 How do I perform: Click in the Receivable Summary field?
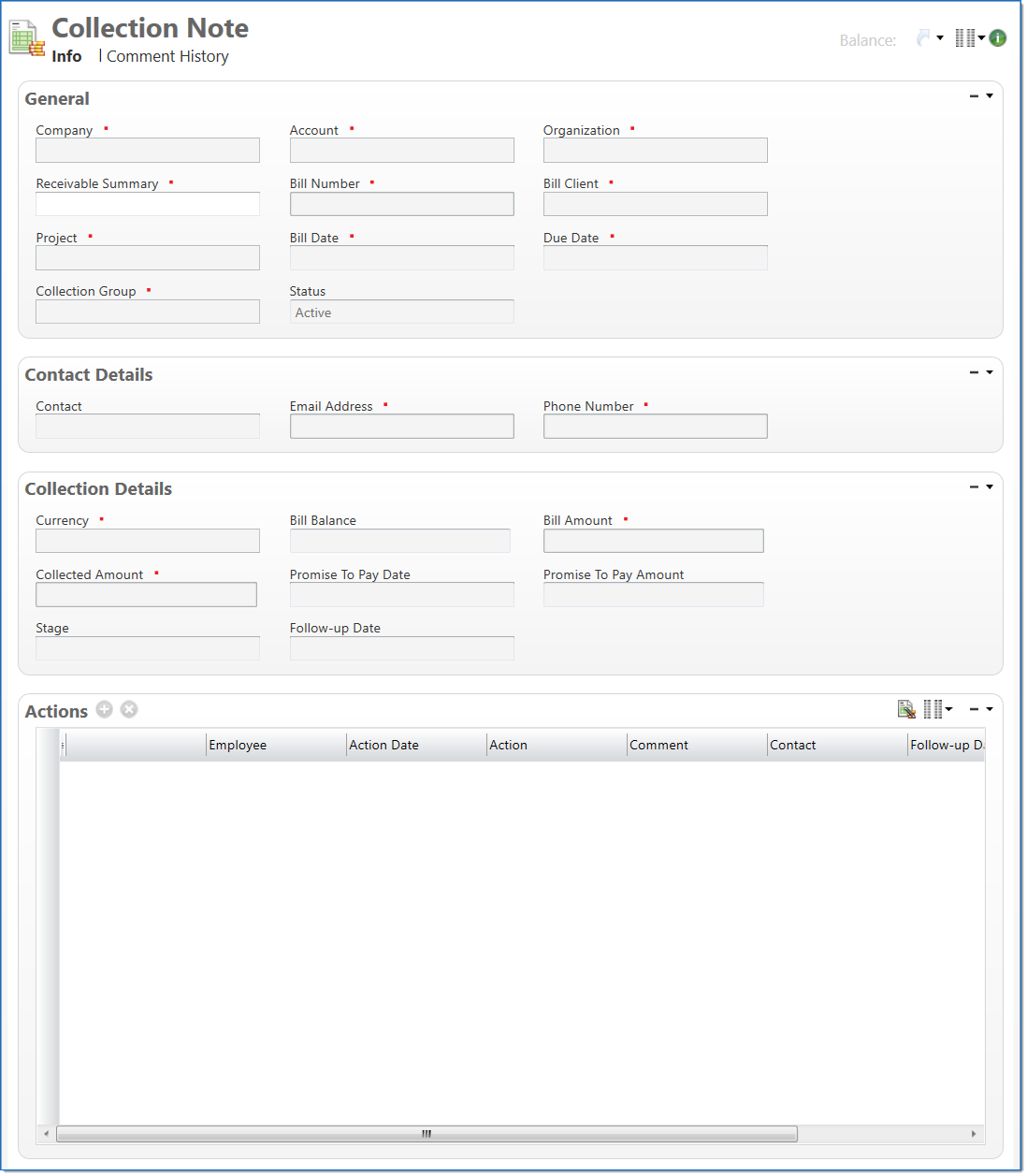coord(148,204)
